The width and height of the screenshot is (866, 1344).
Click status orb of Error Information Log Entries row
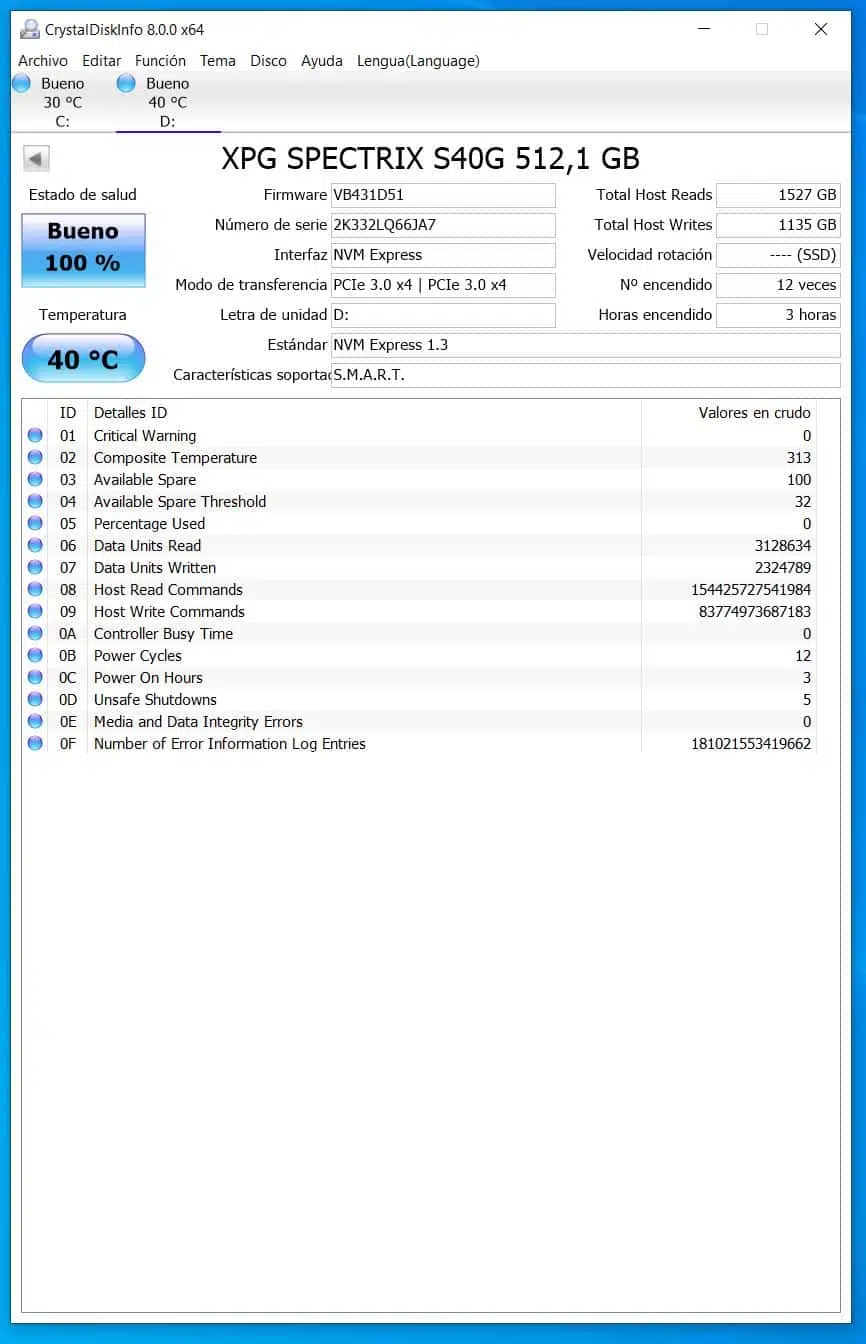click(x=35, y=743)
